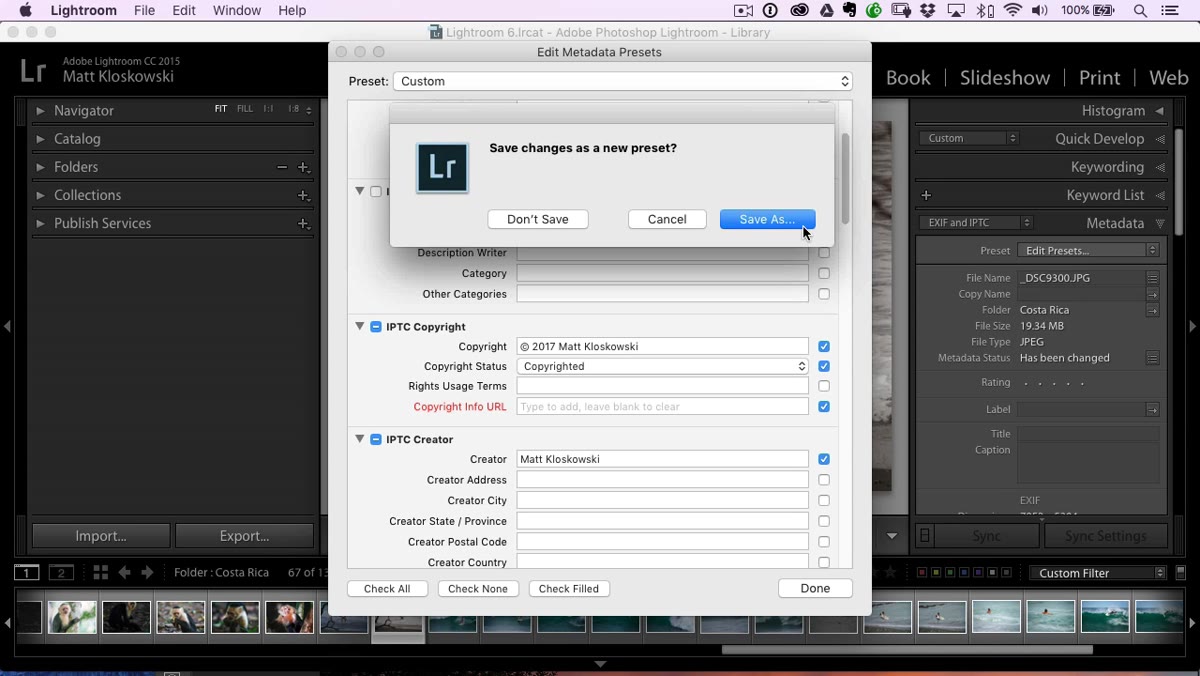The height and width of the screenshot is (676, 1200).
Task: Uncheck the Copyright Status checkbox
Action: (x=824, y=366)
